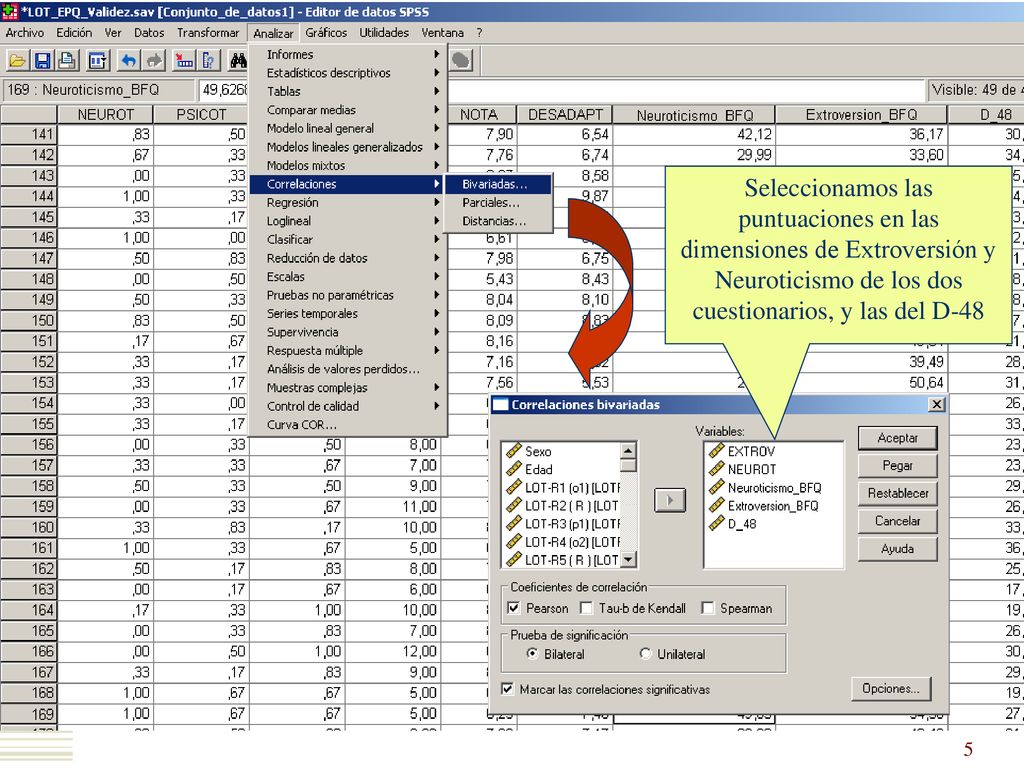1024x768 pixels.
Task: Open the Opciones... button
Action: (891, 688)
